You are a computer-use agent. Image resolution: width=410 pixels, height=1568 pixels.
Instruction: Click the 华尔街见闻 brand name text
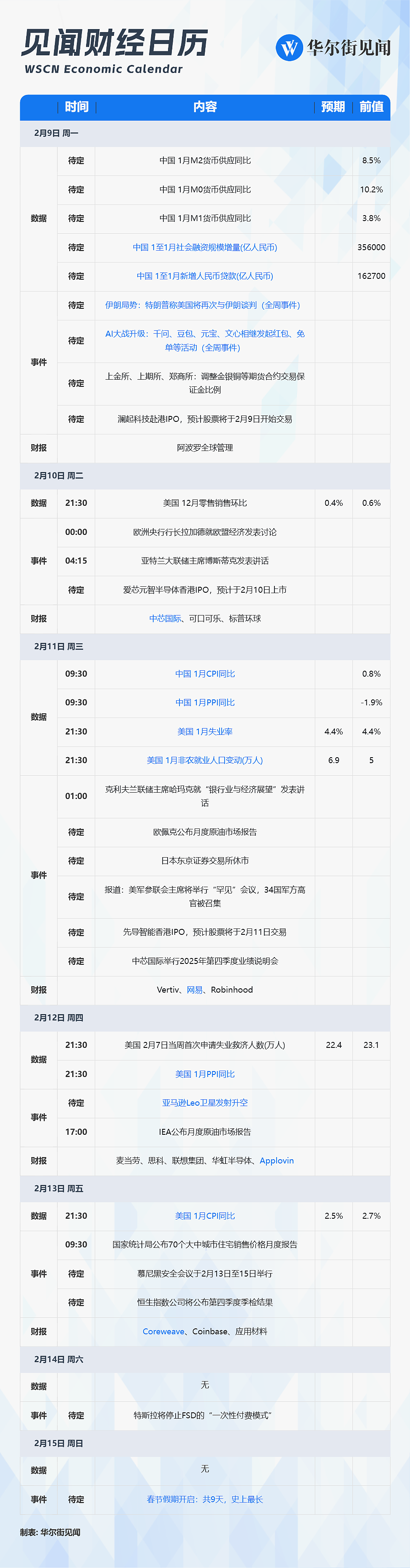(x=349, y=48)
